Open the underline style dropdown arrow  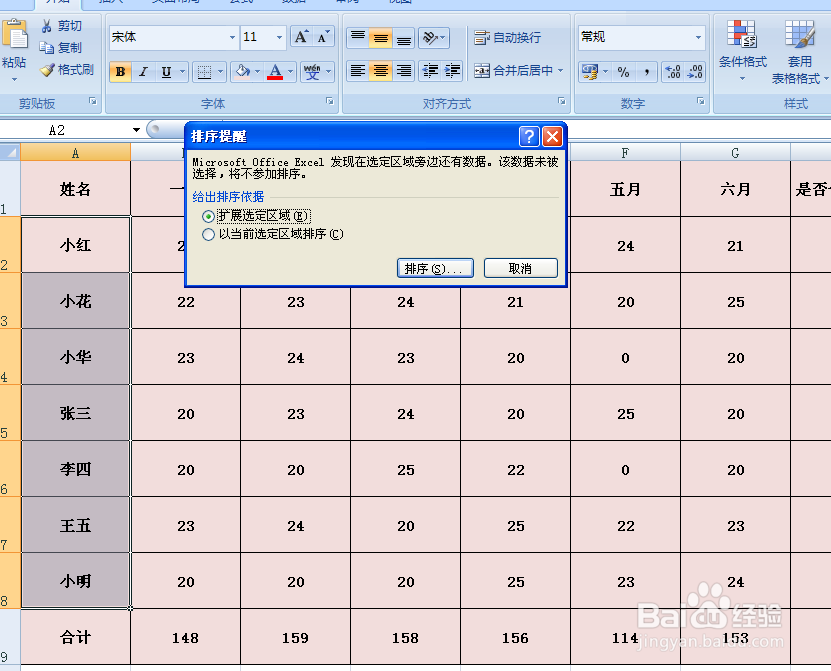182,72
